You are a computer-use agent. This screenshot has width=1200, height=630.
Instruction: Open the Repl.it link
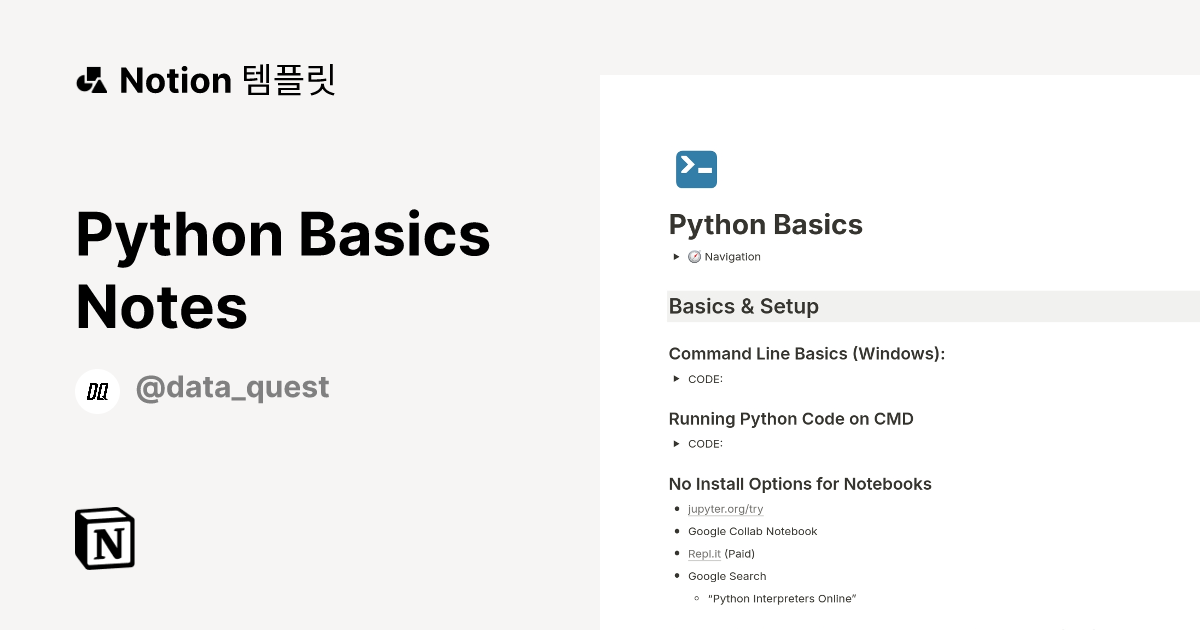(704, 553)
